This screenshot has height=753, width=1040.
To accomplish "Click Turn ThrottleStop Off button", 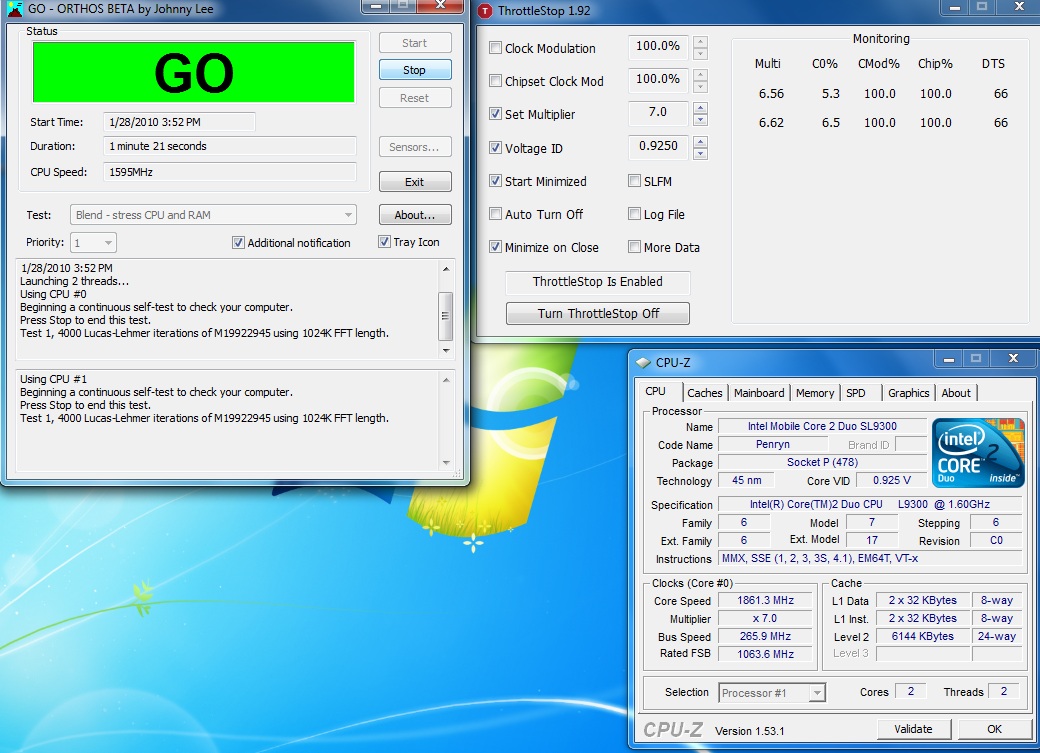I will click(x=598, y=313).
